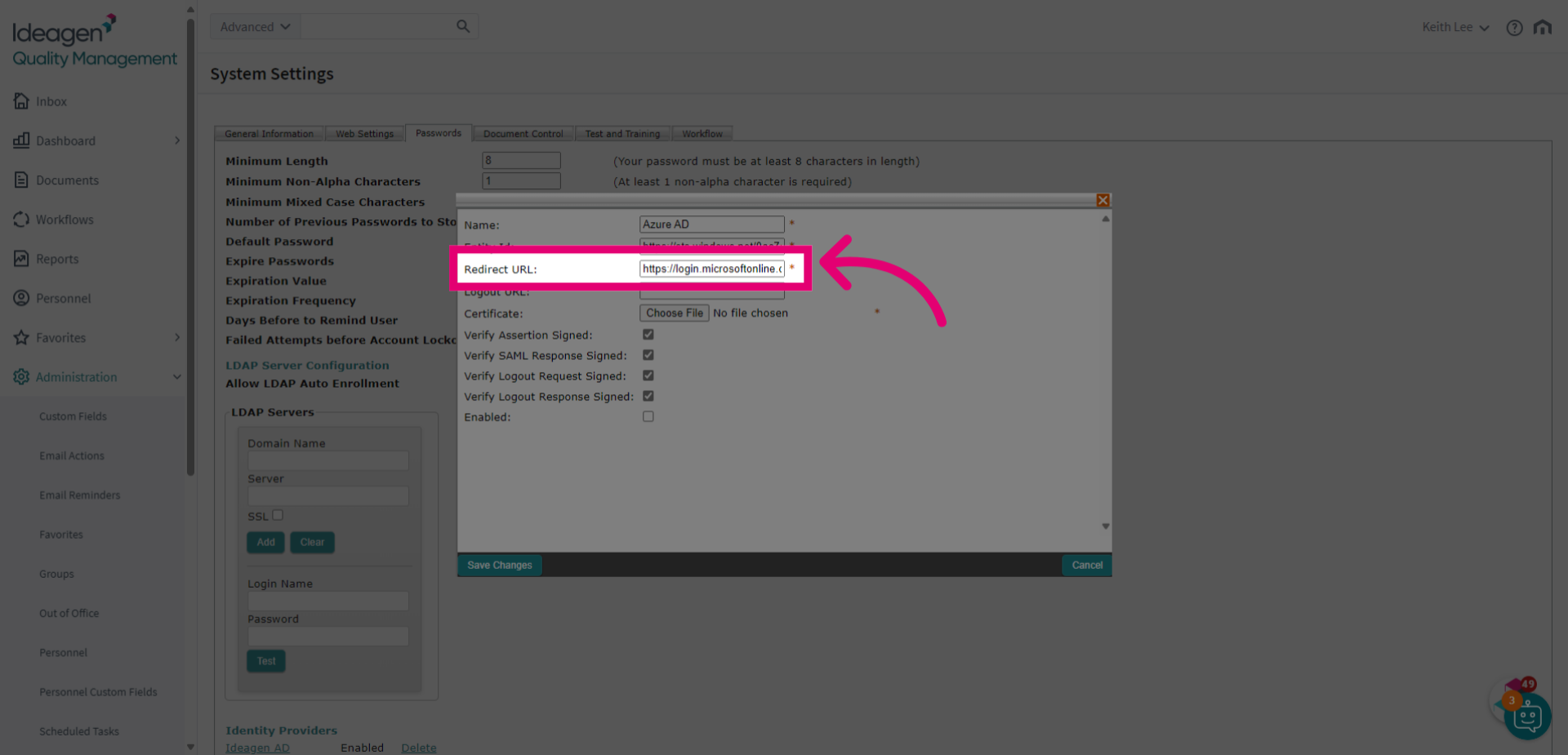1568x755 pixels.
Task: Open Out of Office menu item
Action: pos(69,613)
